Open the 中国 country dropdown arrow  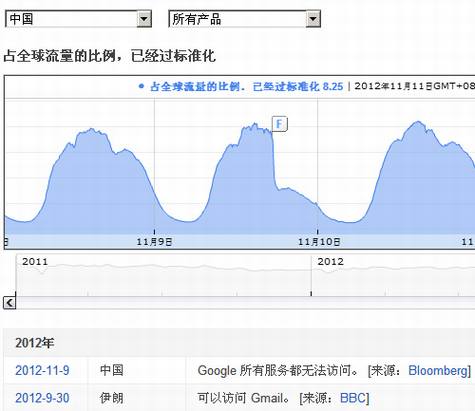click(x=144, y=19)
